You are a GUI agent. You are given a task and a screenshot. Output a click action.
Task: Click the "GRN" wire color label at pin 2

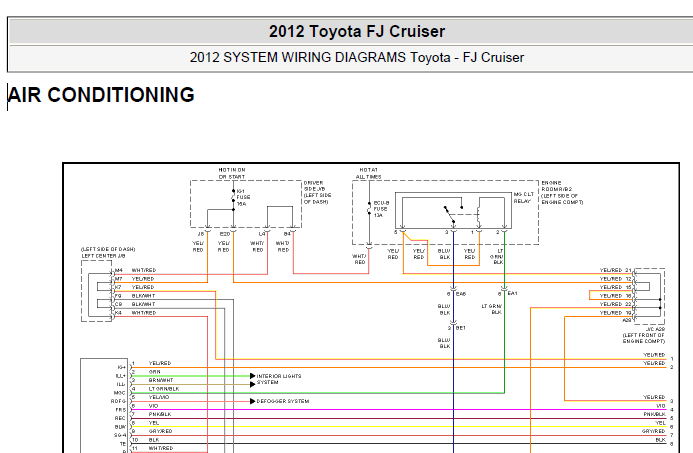(155, 372)
